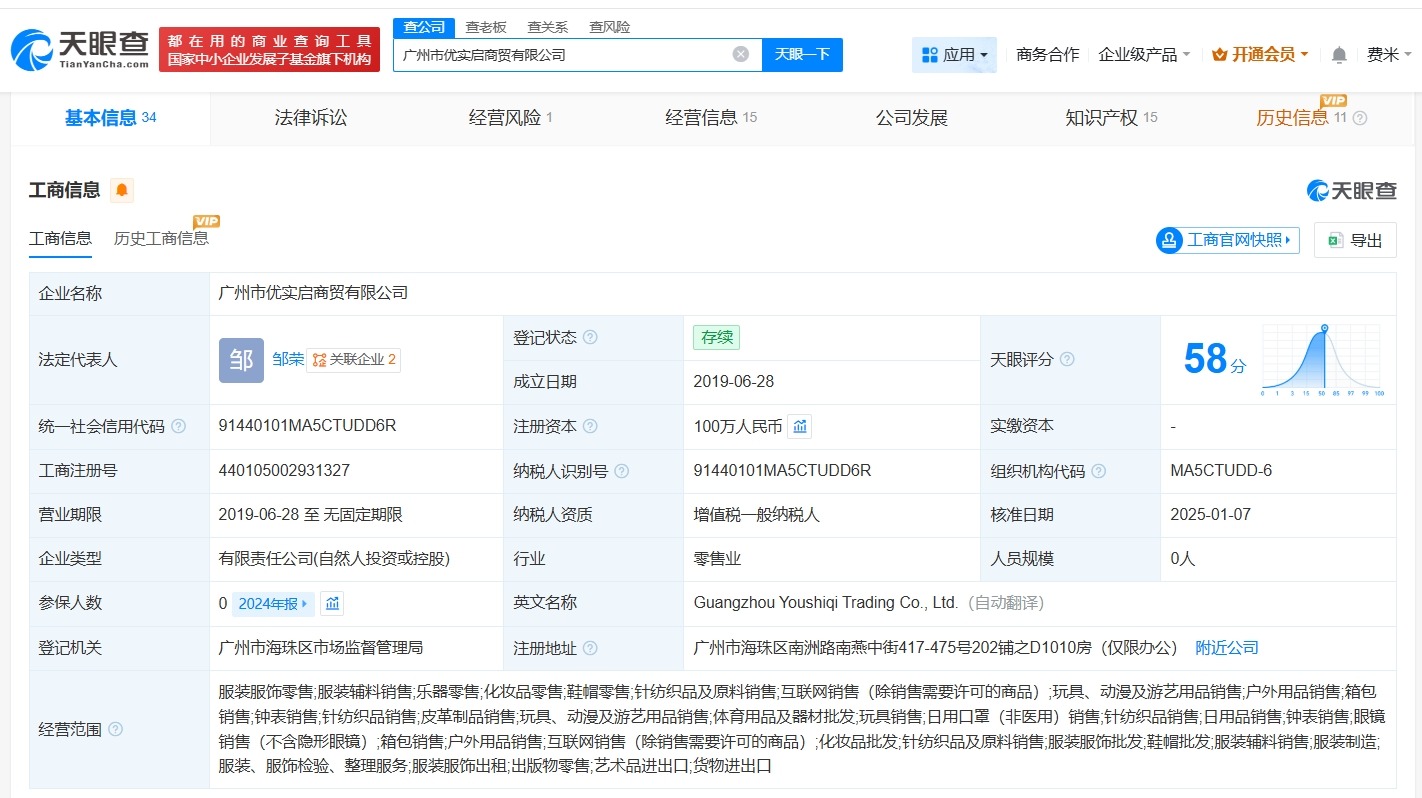This screenshot has height=798, width=1422.
Task: Click the Excel icon on the 导出 button
Action: 1335,240
